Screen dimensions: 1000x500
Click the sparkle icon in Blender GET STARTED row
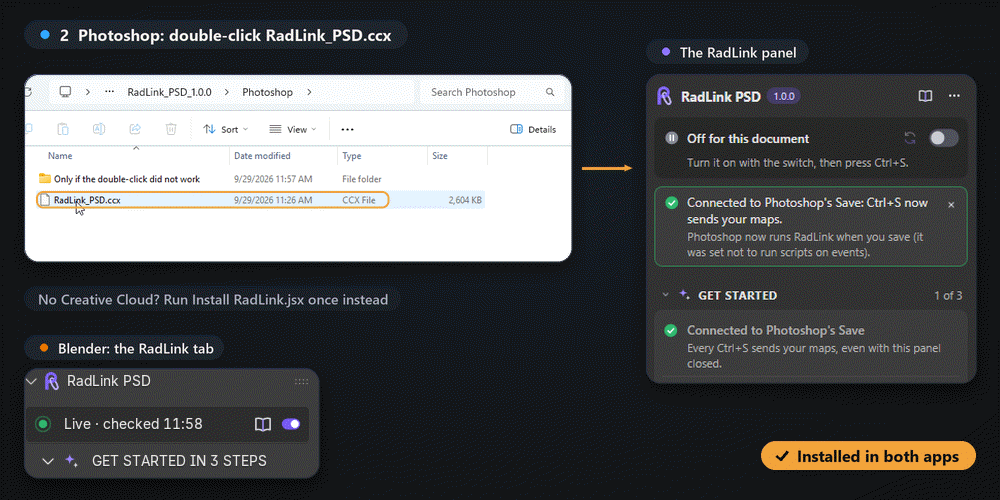tap(71, 460)
